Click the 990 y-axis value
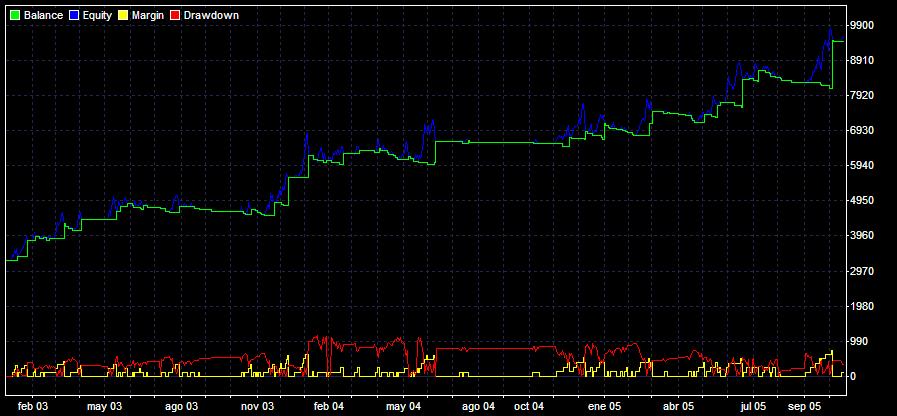897x416 pixels. (858, 341)
